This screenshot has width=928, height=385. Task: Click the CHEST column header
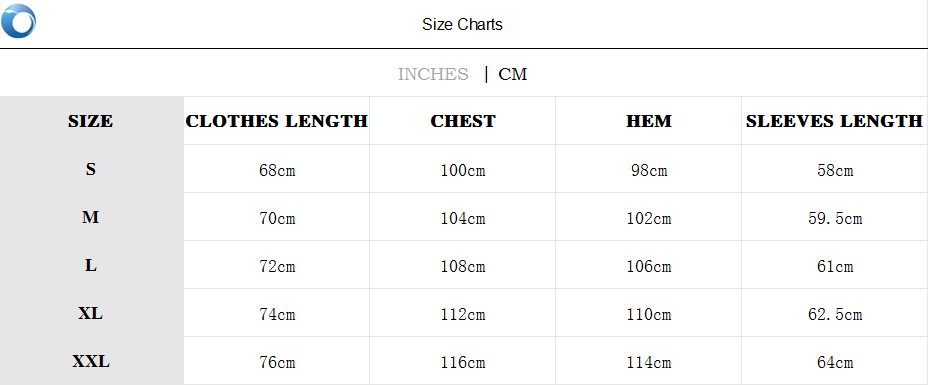(463, 121)
